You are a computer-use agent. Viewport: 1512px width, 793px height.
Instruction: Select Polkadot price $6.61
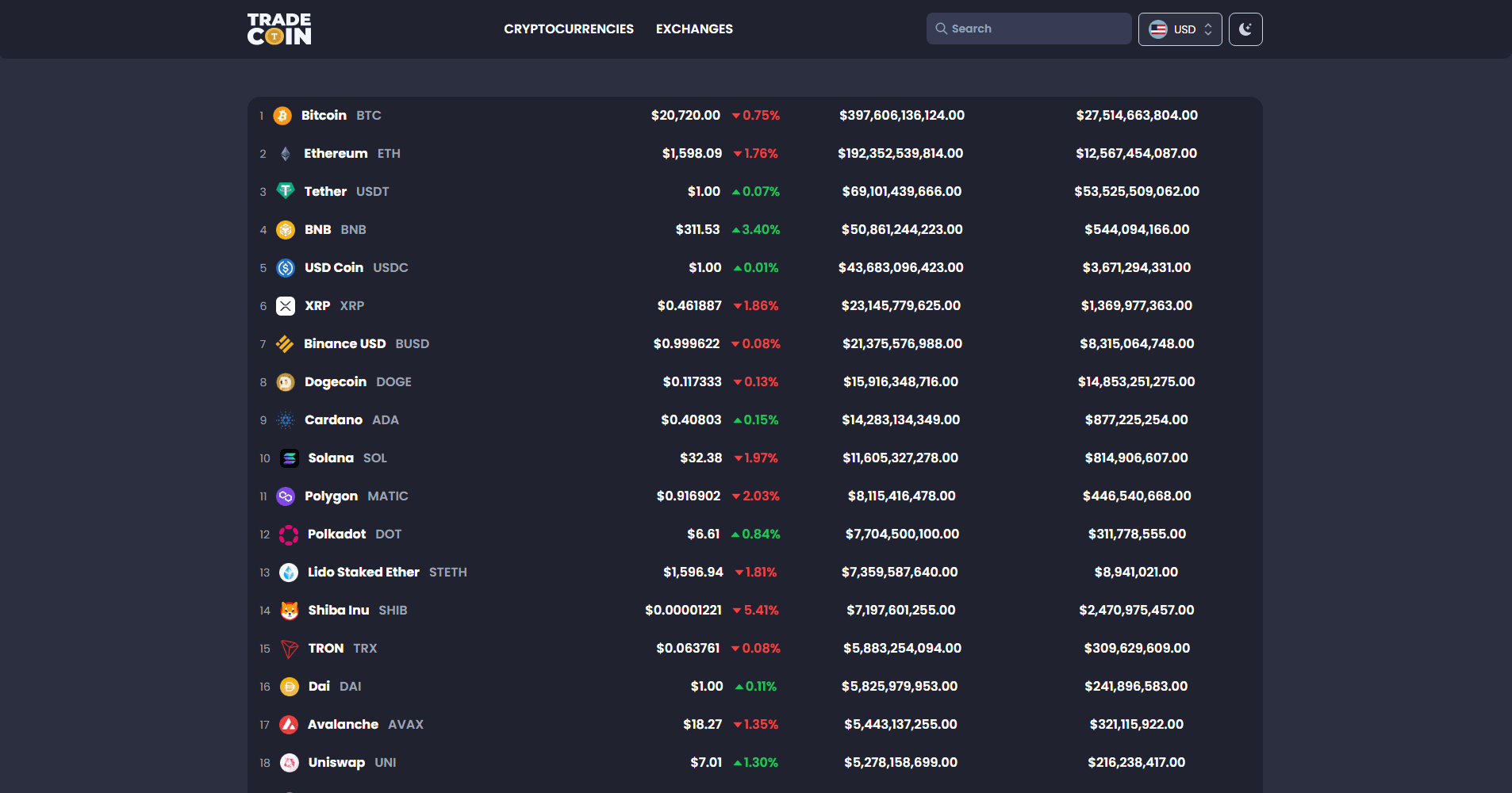coord(703,534)
